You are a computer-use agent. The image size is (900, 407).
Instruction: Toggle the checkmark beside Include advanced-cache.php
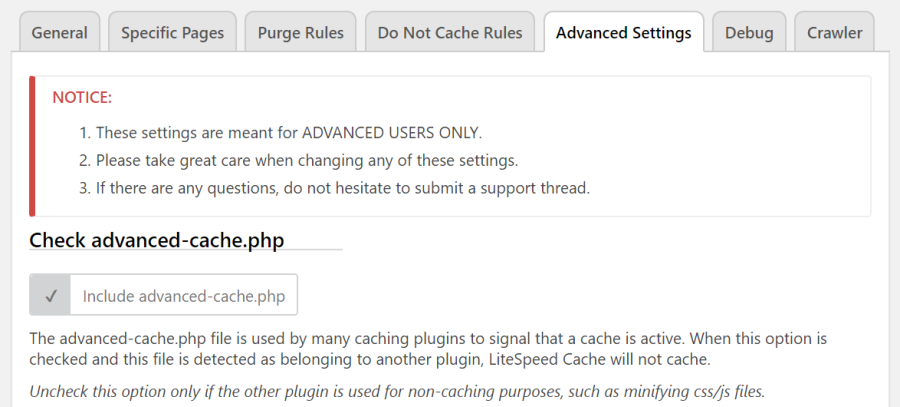[x=51, y=295]
